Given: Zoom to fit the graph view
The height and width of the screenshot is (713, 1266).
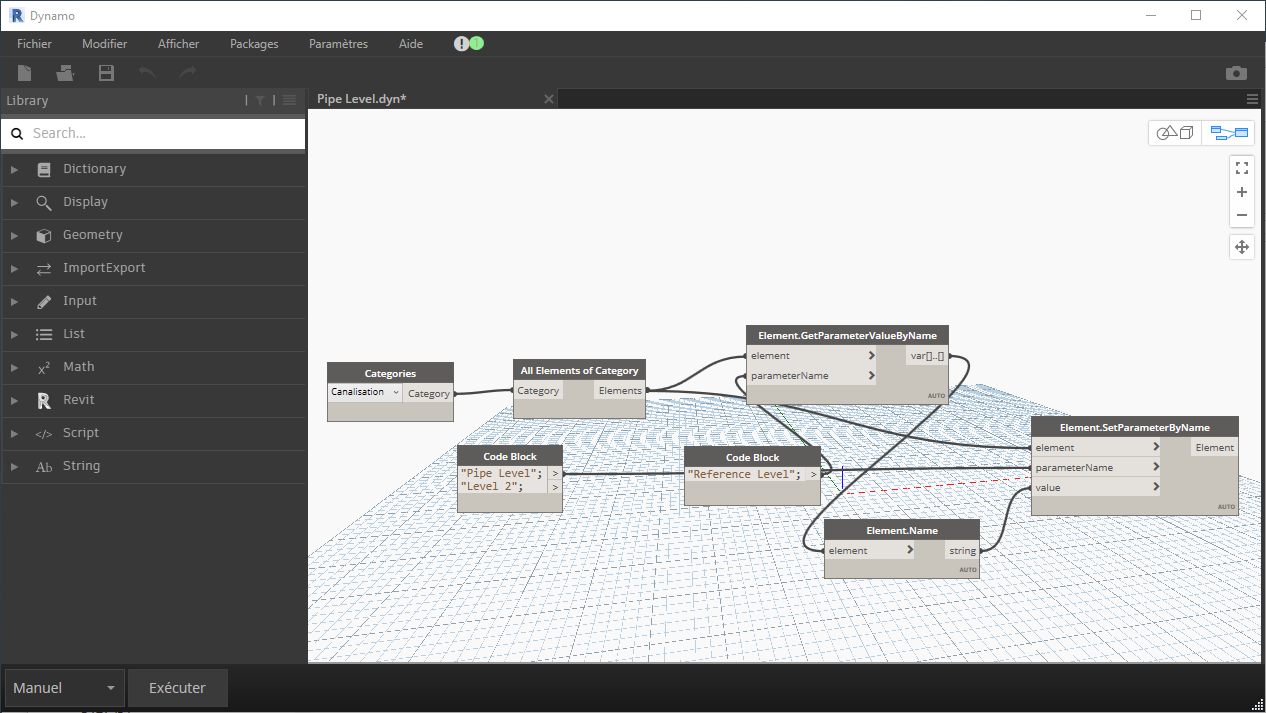Looking at the screenshot, I should point(1241,167).
